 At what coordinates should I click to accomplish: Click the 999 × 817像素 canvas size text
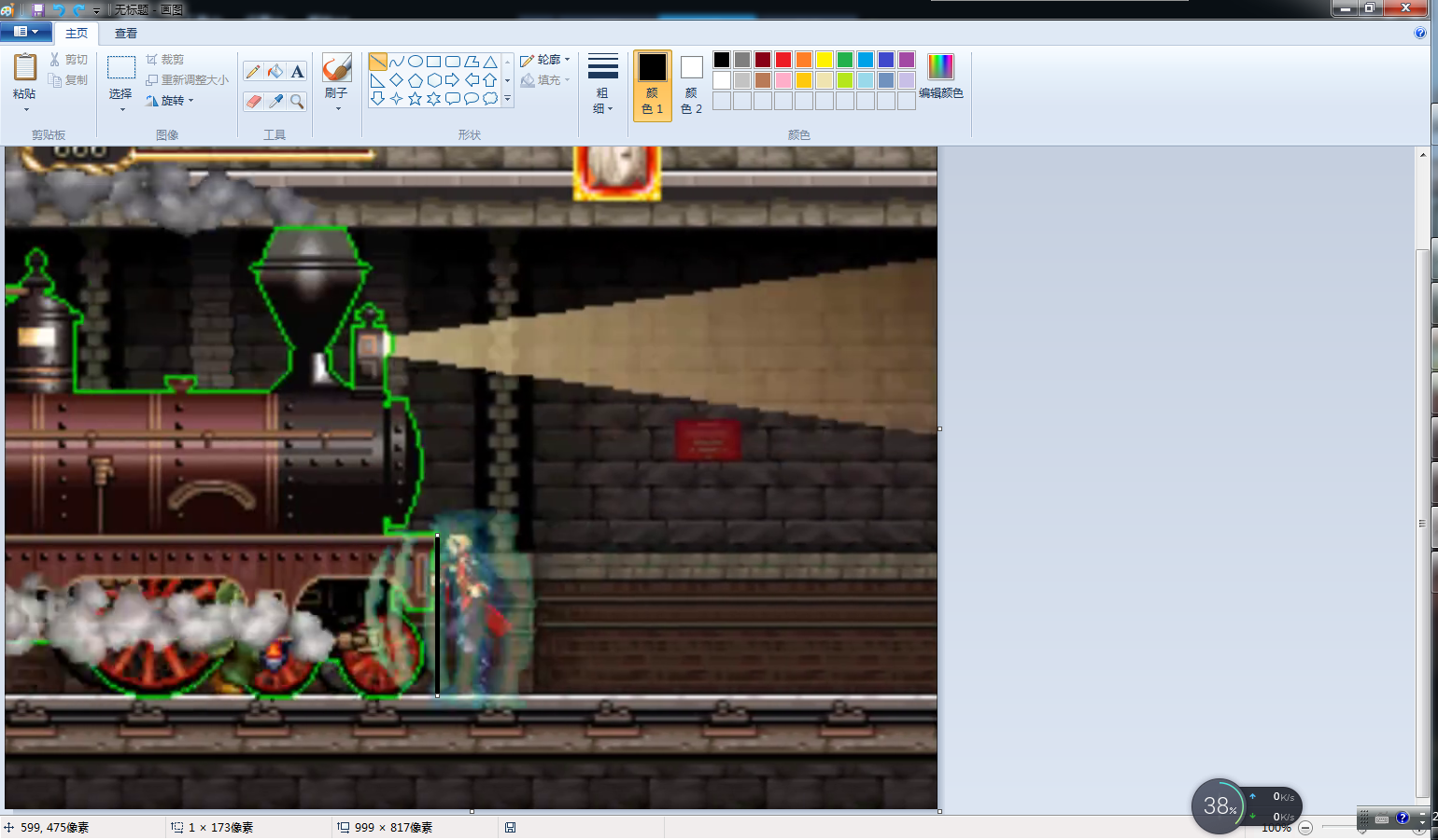click(x=393, y=828)
